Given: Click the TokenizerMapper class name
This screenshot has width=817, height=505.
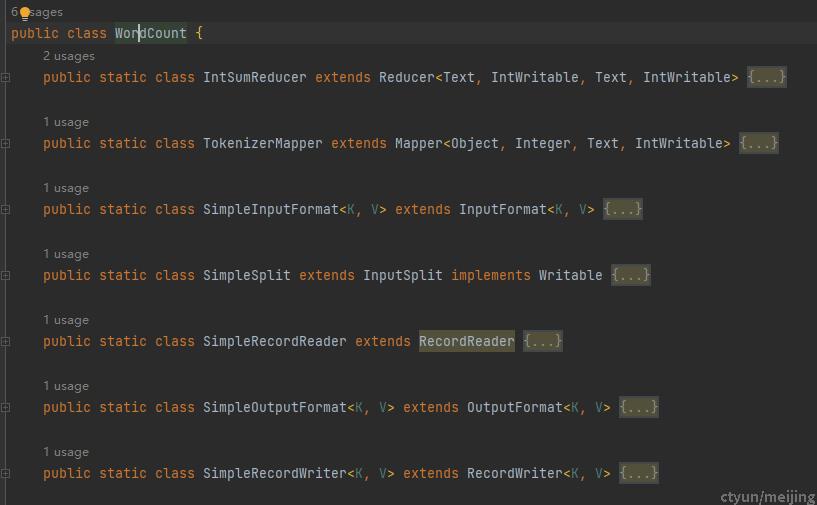Looking at the screenshot, I should [x=263, y=143].
